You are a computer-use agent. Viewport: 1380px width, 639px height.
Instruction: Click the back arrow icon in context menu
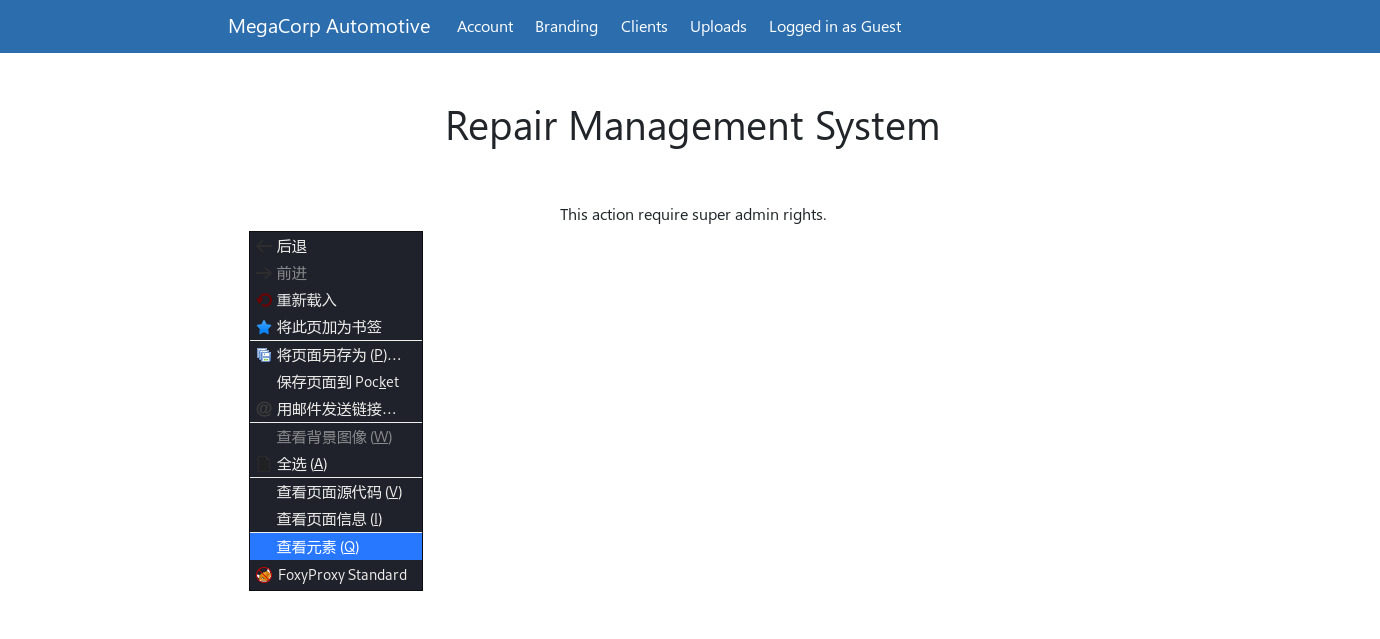point(263,246)
